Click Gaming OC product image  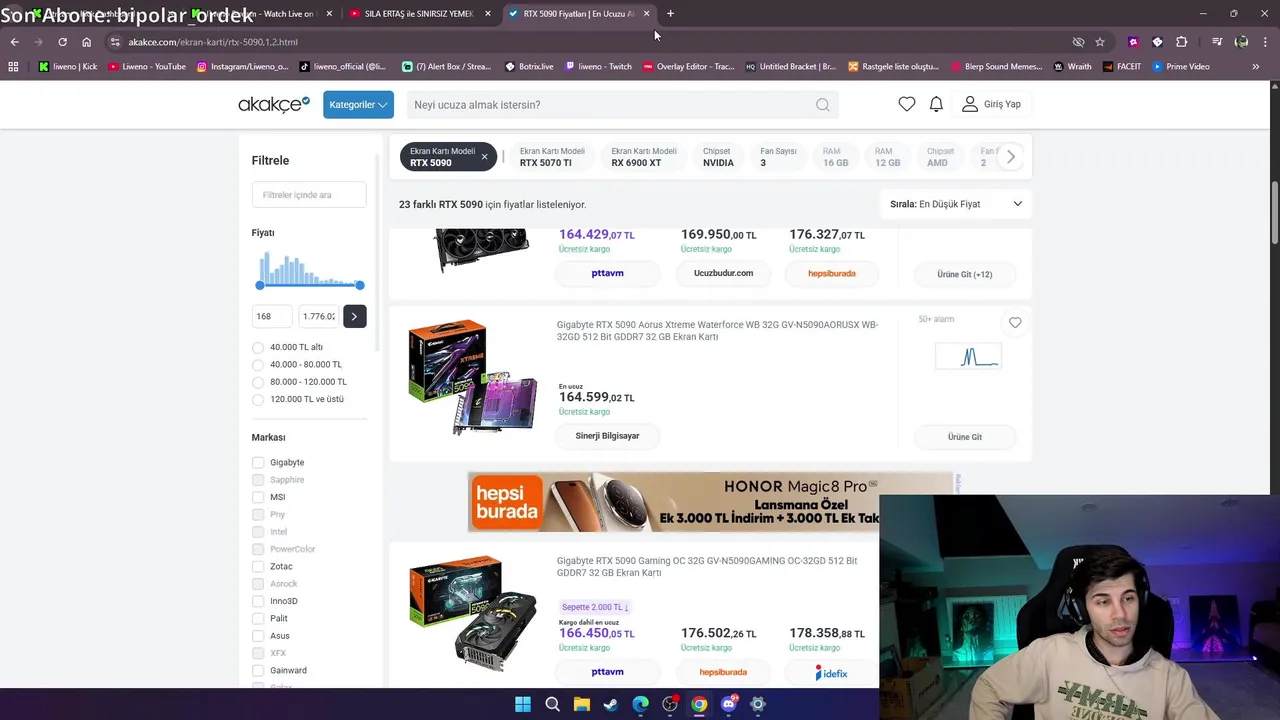472,613
